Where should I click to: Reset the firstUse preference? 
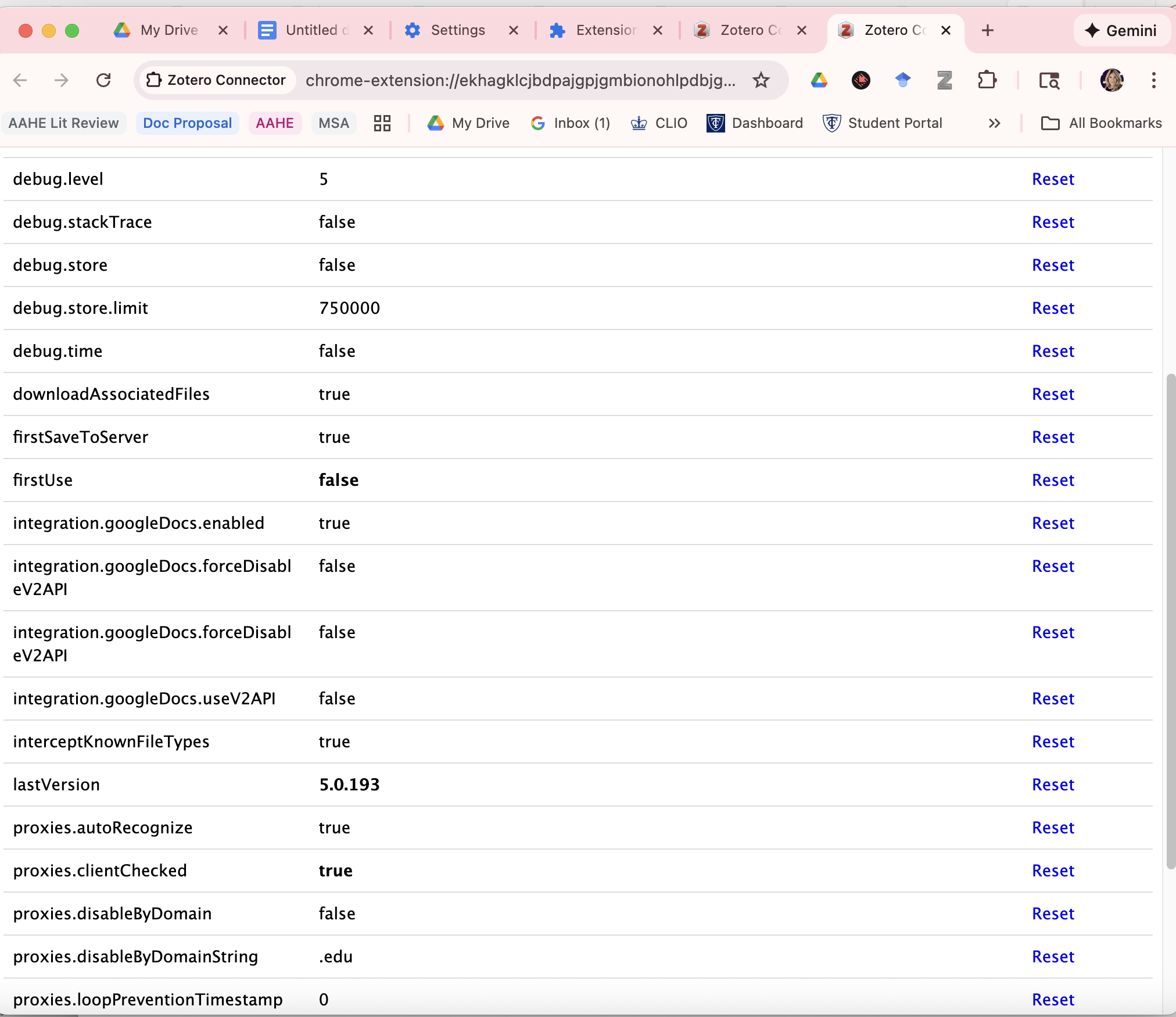pyautogui.click(x=1053, y=480)
